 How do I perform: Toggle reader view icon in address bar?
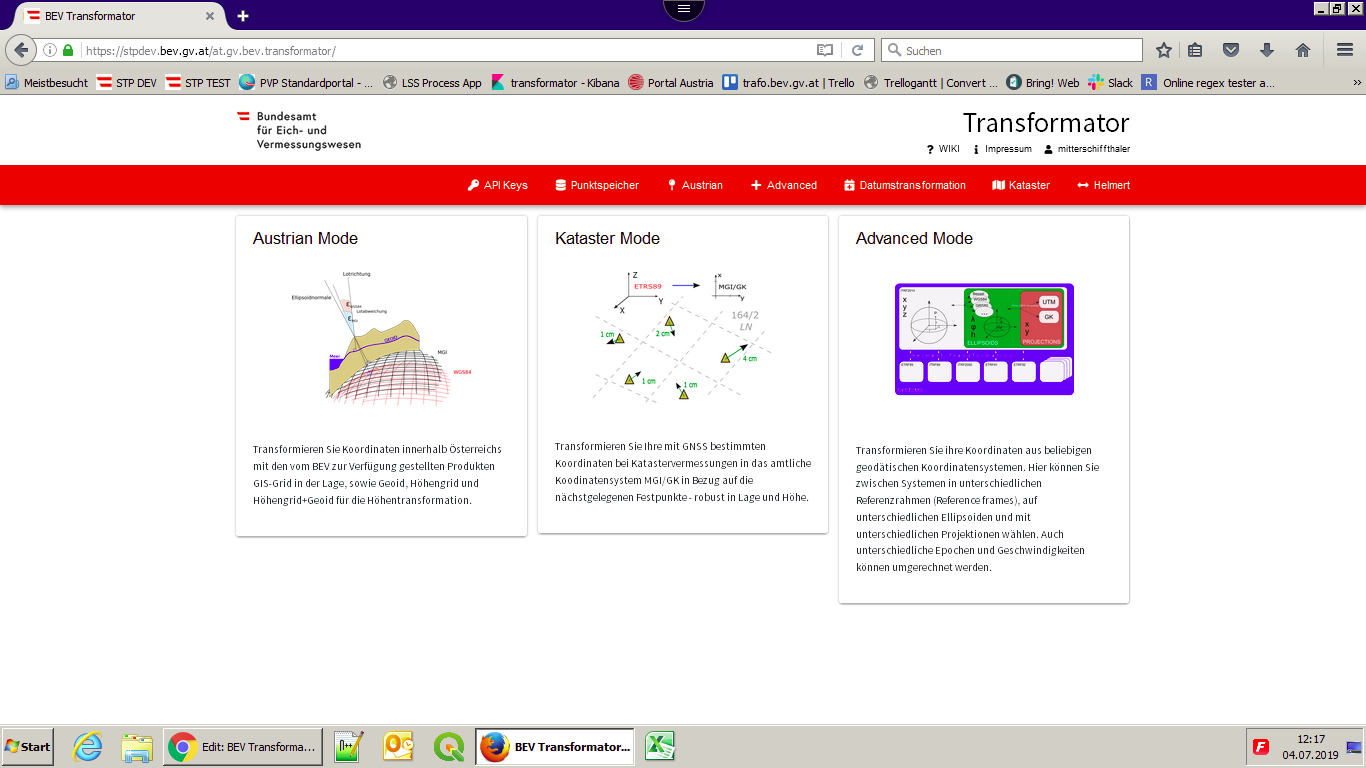[825, 50]
